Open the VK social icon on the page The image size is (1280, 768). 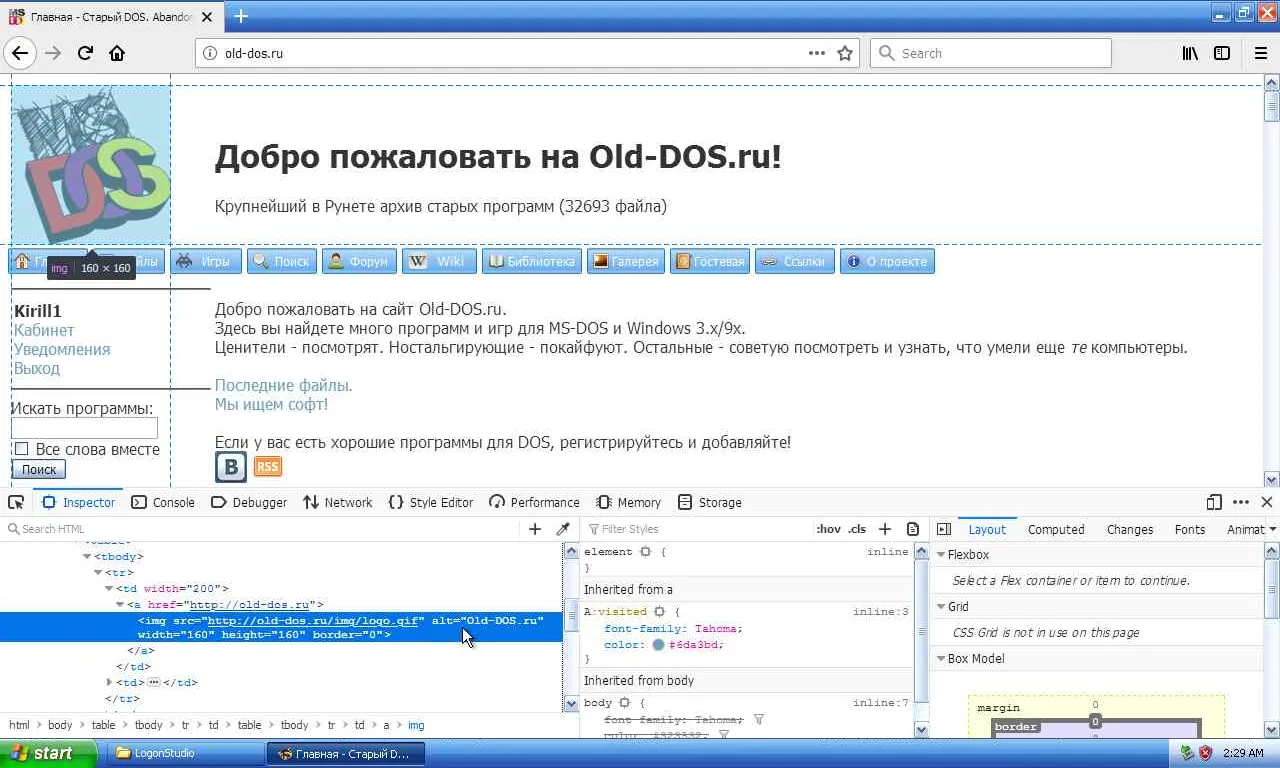[231, 467]
